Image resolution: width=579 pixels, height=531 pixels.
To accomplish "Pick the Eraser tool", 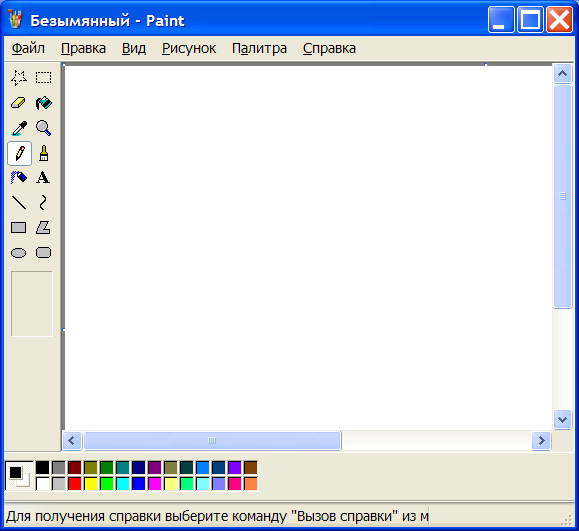I will [x=19, y=103].
